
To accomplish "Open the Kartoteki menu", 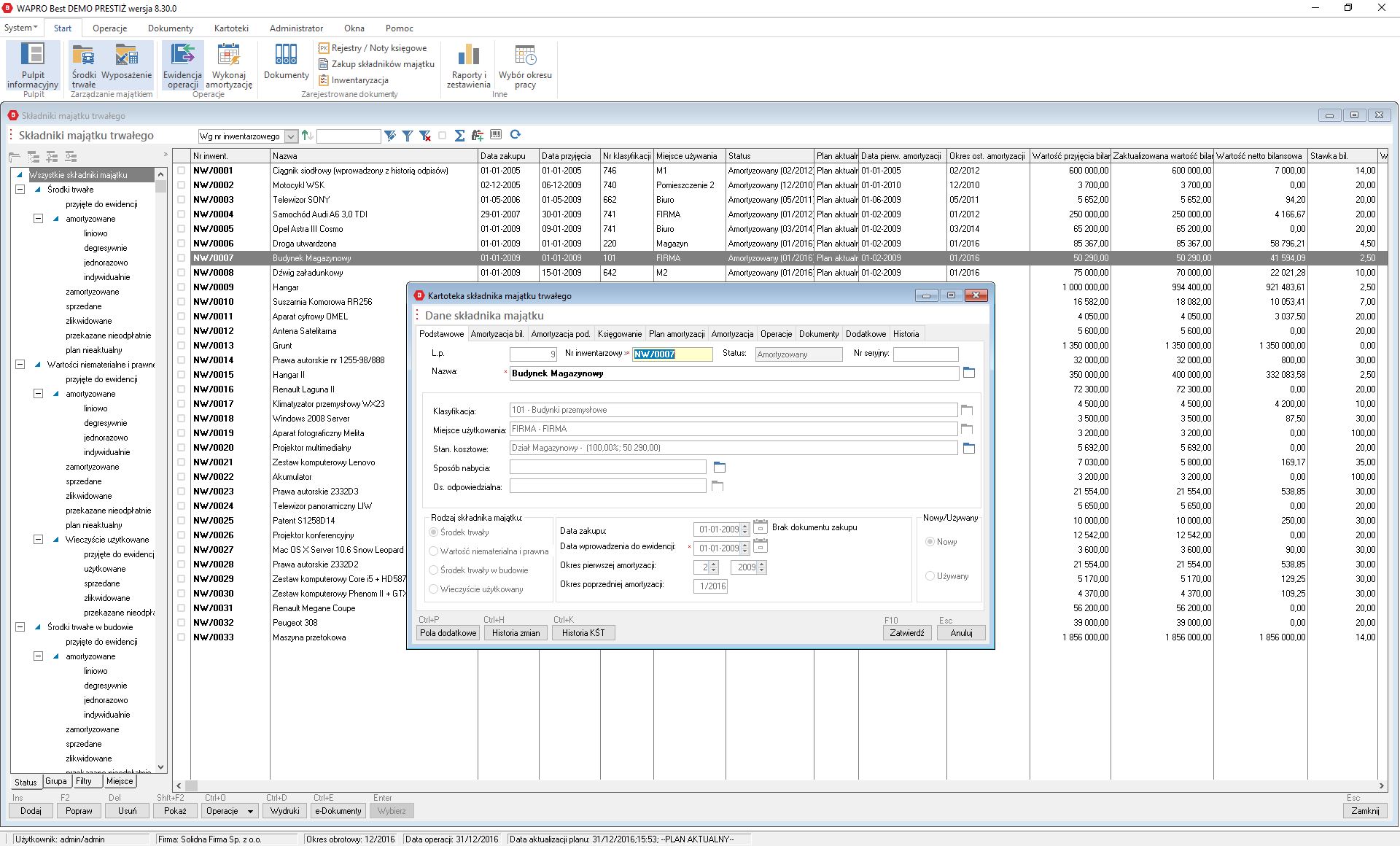I will click(x=231, y=28).
